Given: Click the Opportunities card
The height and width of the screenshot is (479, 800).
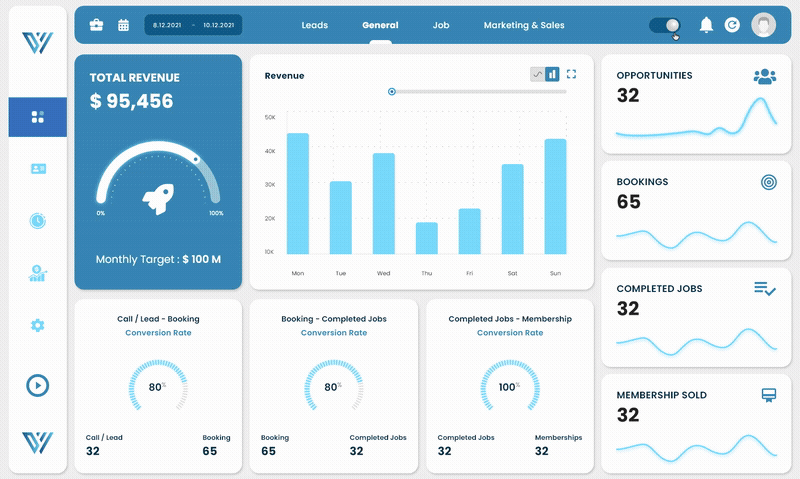Looking at the screenshot, I should (696, 104).
